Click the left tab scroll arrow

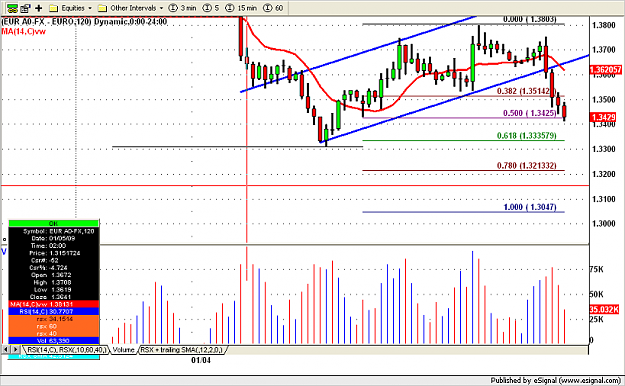(6, 349)
